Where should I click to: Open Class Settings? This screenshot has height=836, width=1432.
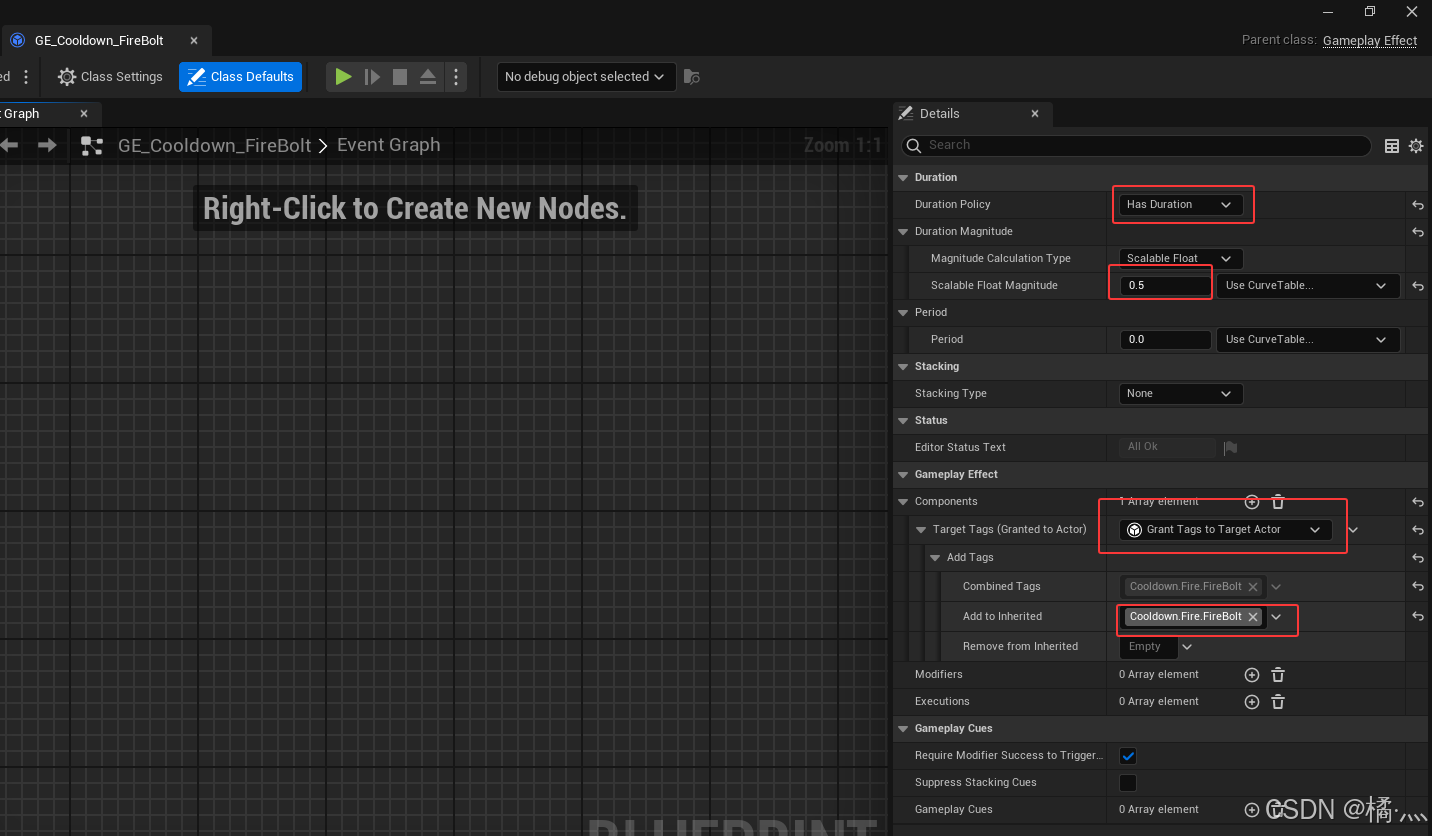click(110, 77)
